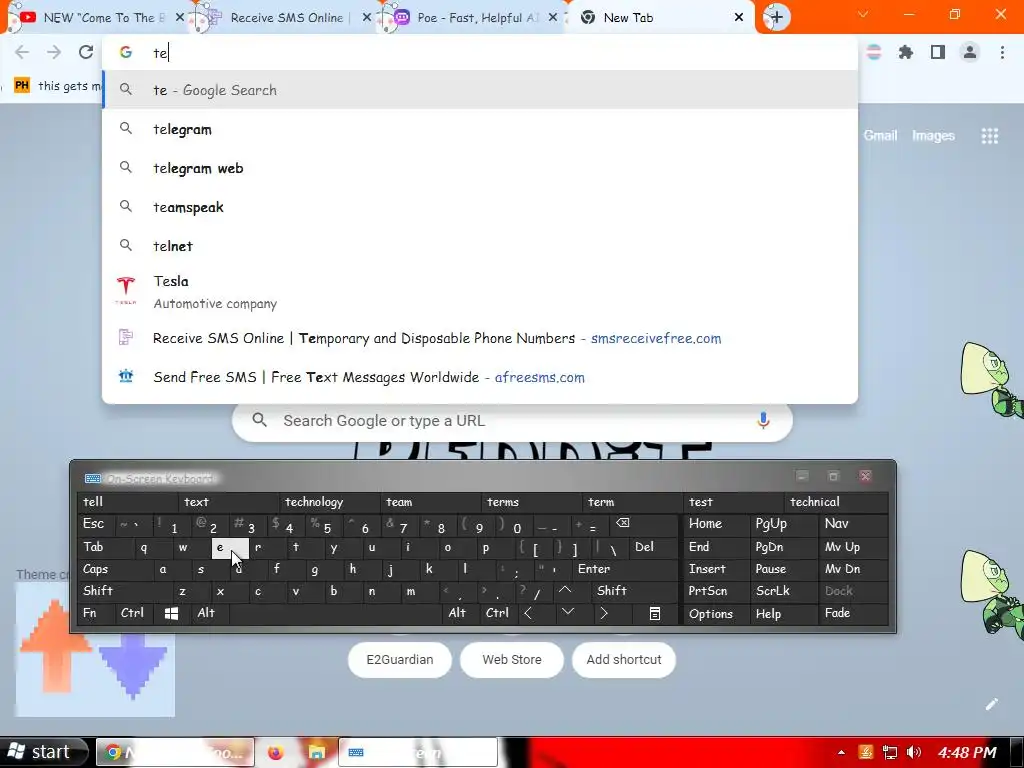Open the Google apps grid icon
The width and height of the screenshot is (1024, 768).
989,136
